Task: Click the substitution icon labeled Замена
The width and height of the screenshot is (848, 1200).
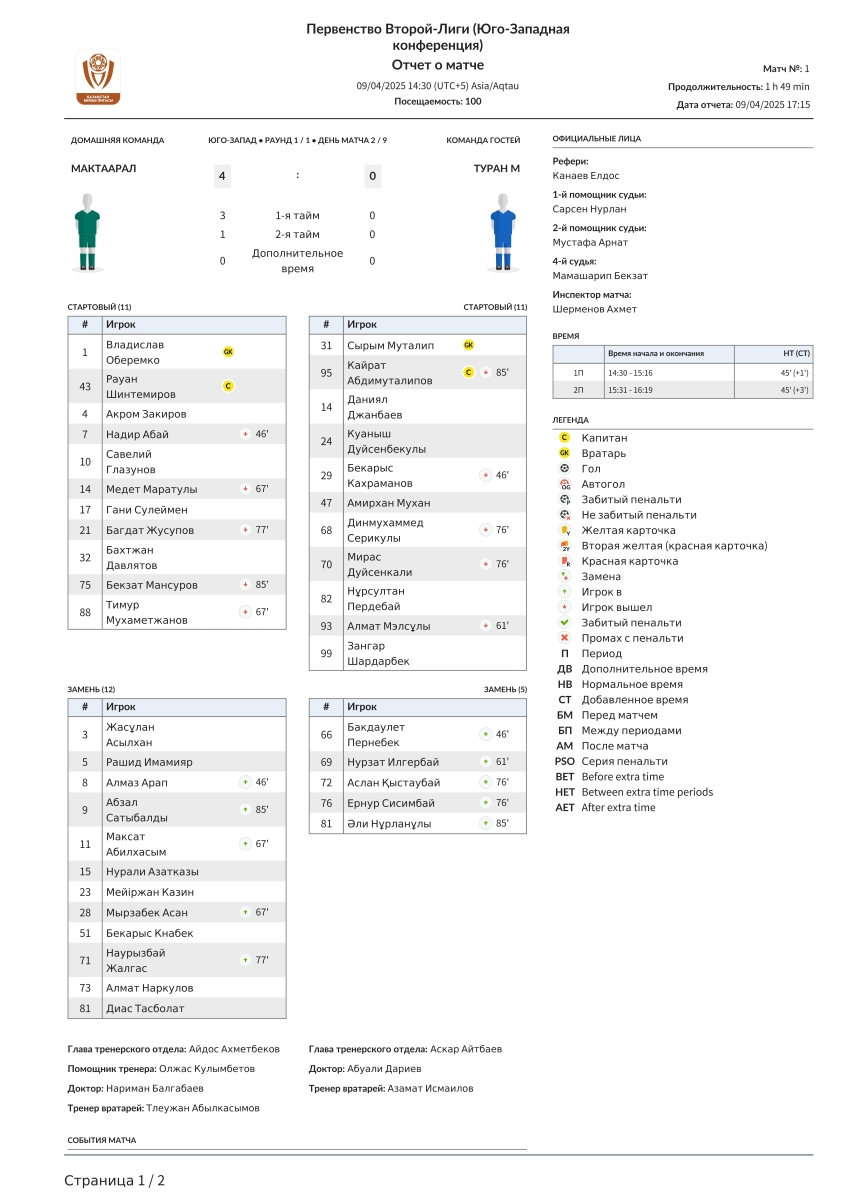Action: [x=565, y=577]
